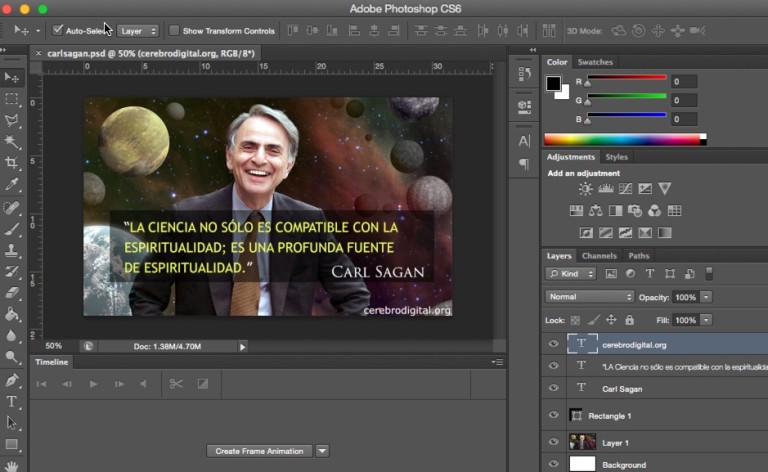Select the Horizontal Type tool

point(12,401)
